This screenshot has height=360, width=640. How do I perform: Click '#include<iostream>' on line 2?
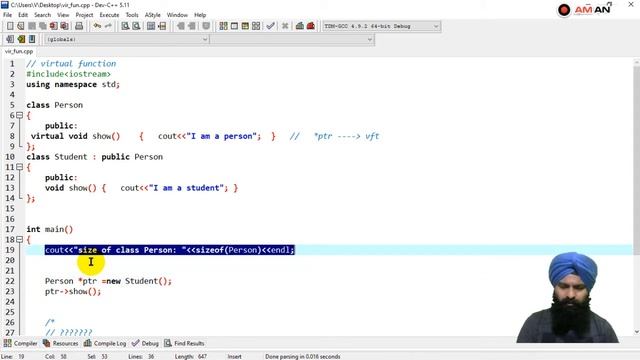[68, 74]
